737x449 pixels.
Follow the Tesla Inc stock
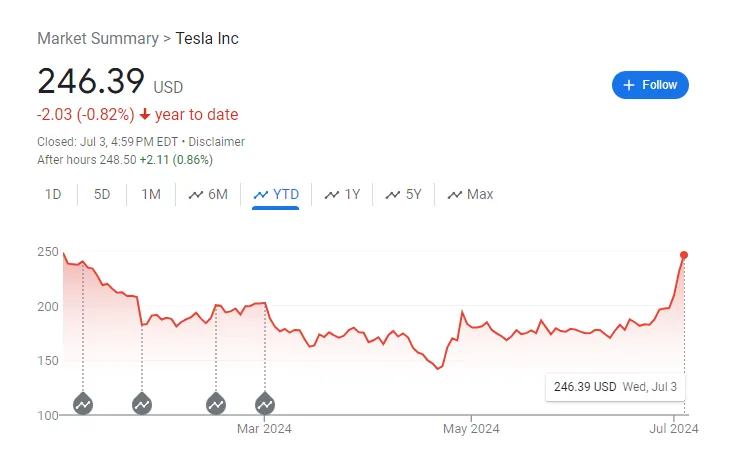pos(650,85)
